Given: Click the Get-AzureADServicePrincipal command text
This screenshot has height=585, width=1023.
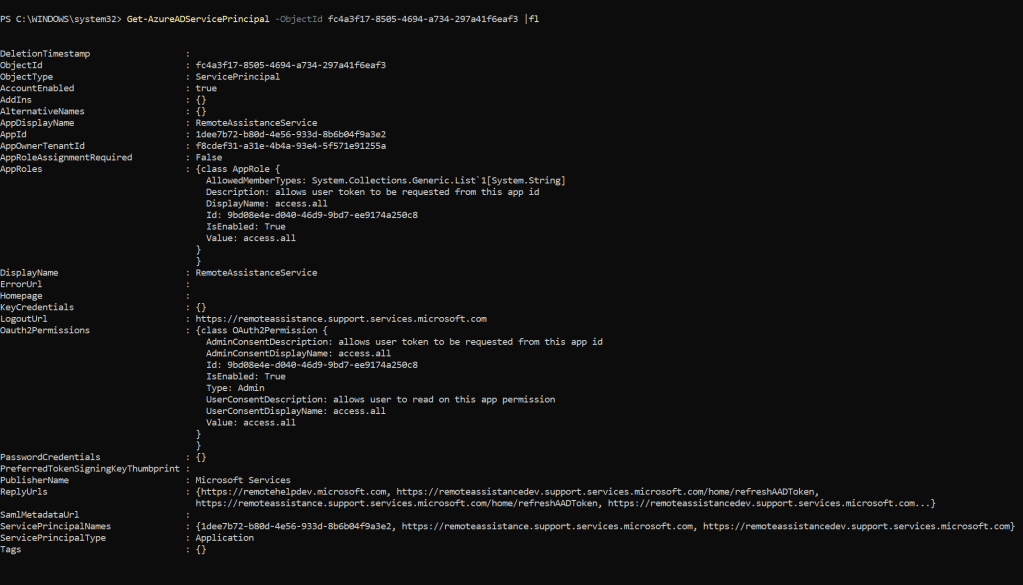Looking at the screenshot, I should click(187, 19).
